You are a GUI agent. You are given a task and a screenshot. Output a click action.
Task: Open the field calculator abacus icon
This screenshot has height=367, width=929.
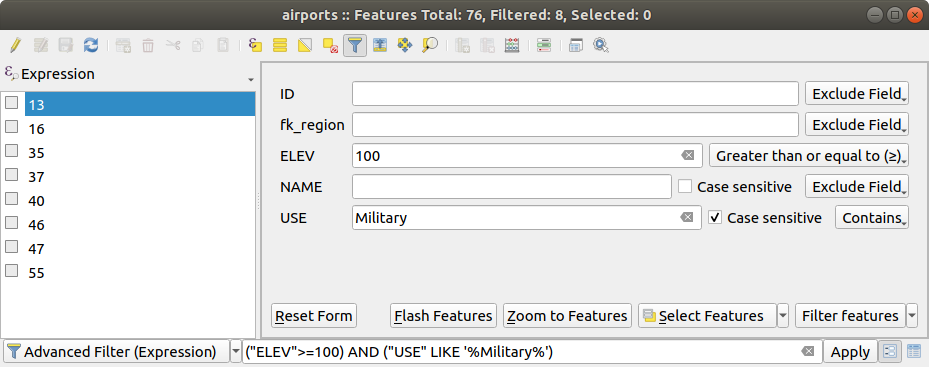click(512, 45)
